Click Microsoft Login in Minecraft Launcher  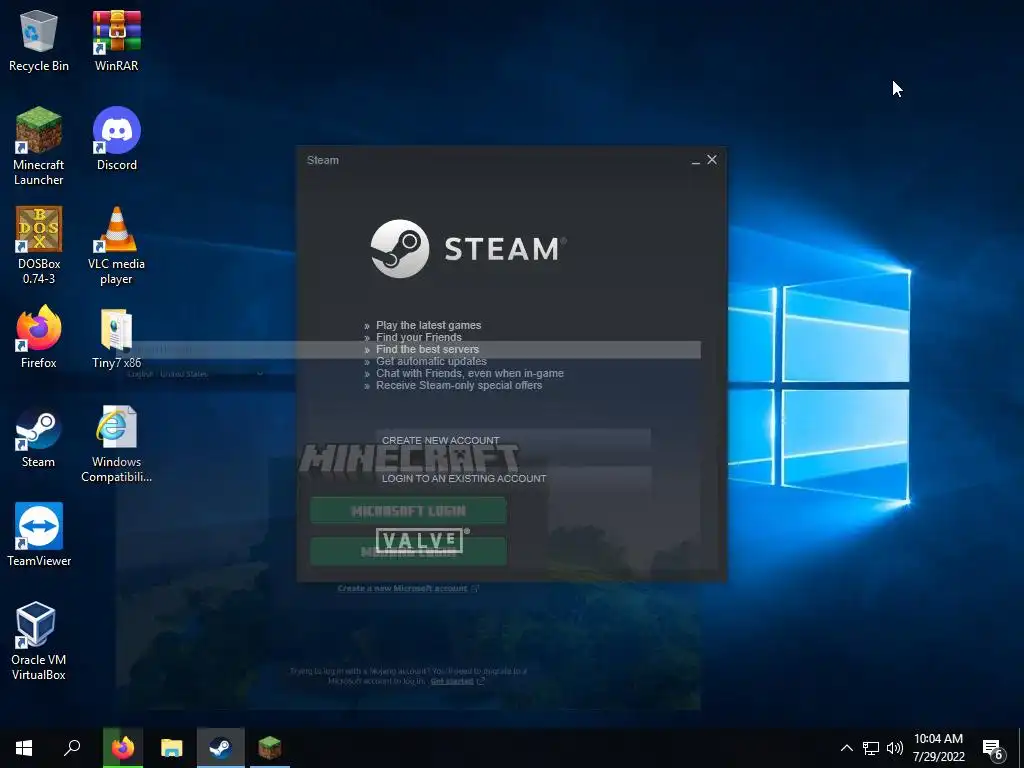pyautogui.click(x=408, y=511)
